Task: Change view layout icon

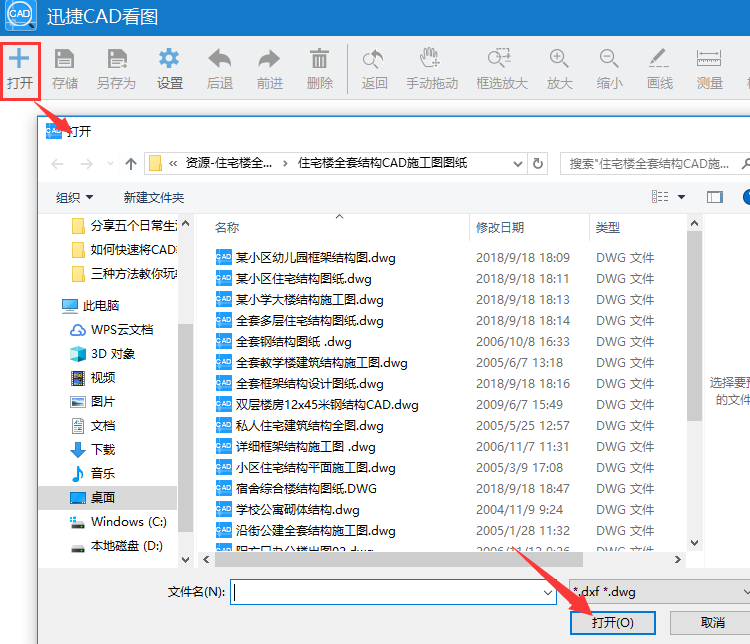Action: click(660, 197)
